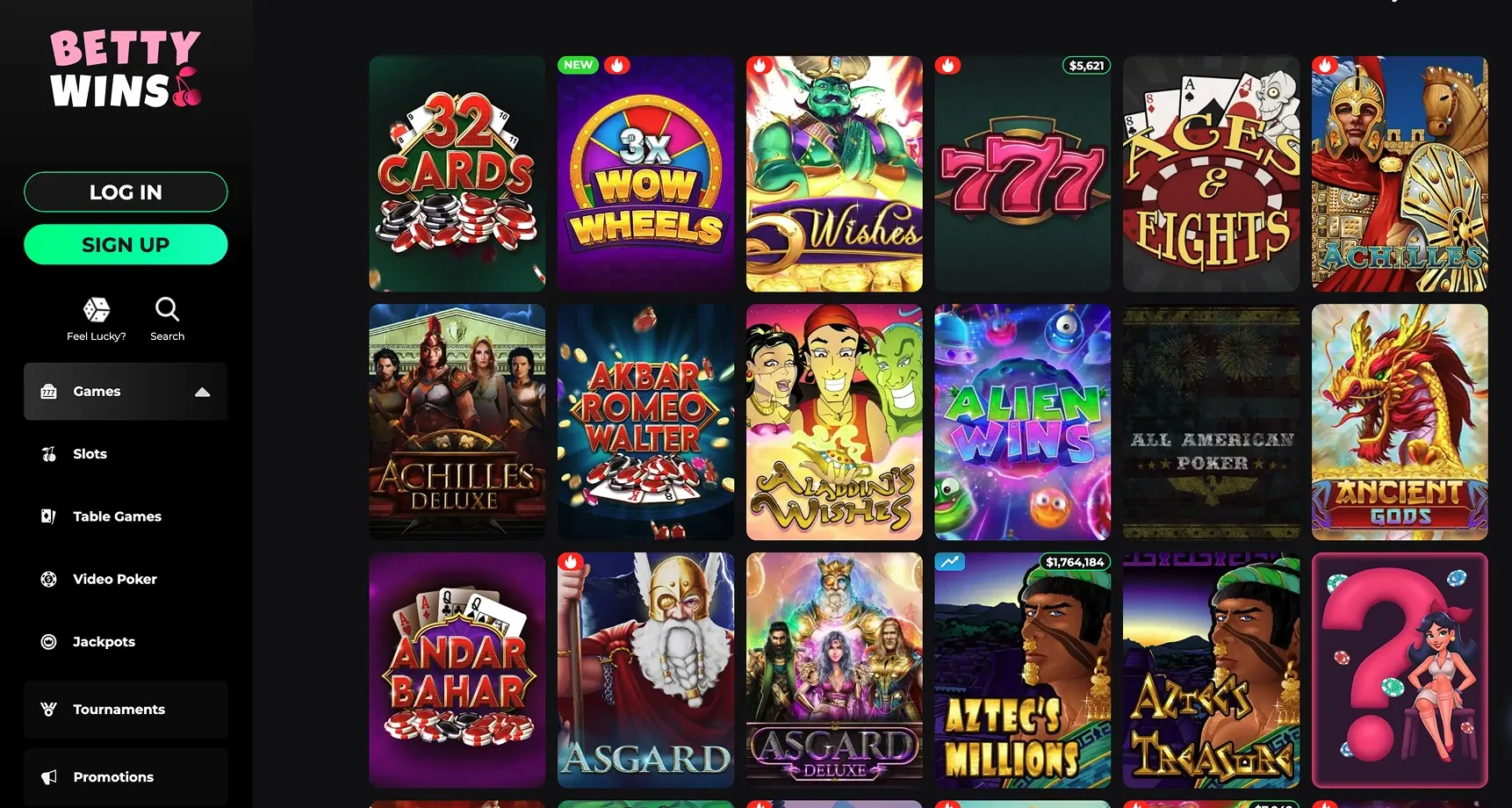
Task: Open Aztec's Millions jackpot game
Action: [x=1023, y=670]
